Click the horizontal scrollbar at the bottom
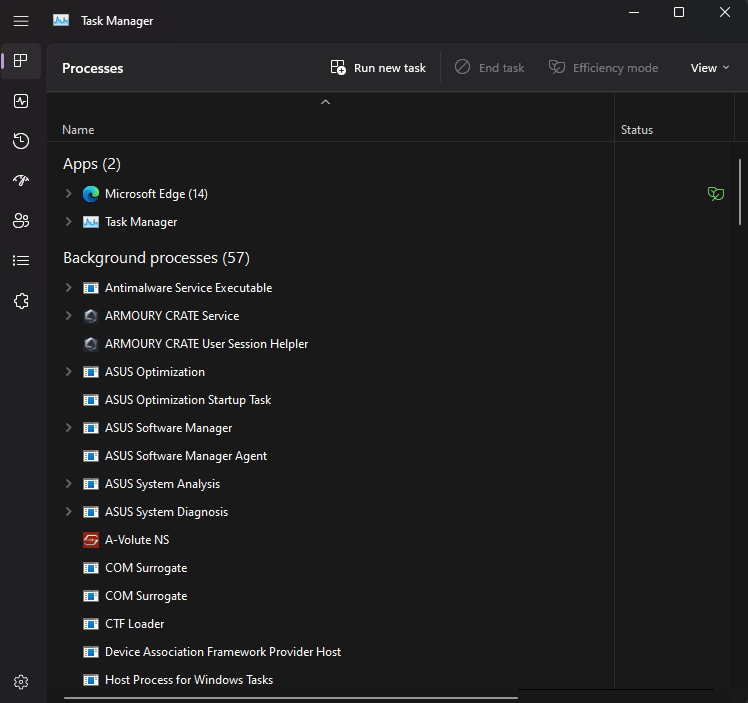Screen dimensions: 748x703 coord(291,698)
